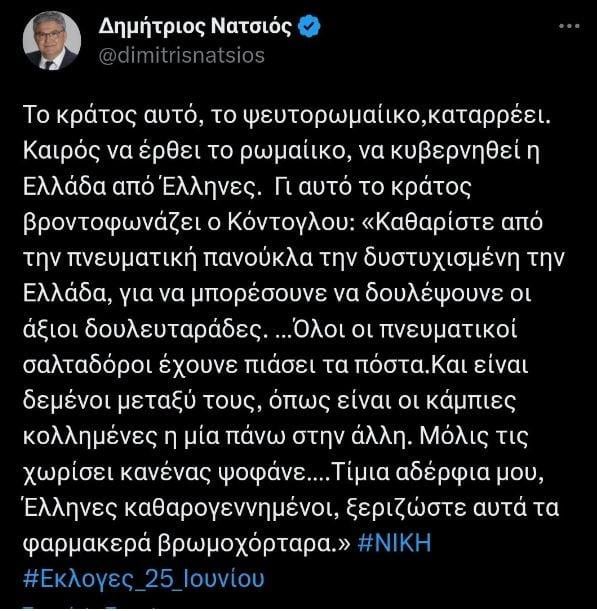
Task: Click the phrase Καιρός να έρθει το ρωμαίικο
Action: pos(185,152)
